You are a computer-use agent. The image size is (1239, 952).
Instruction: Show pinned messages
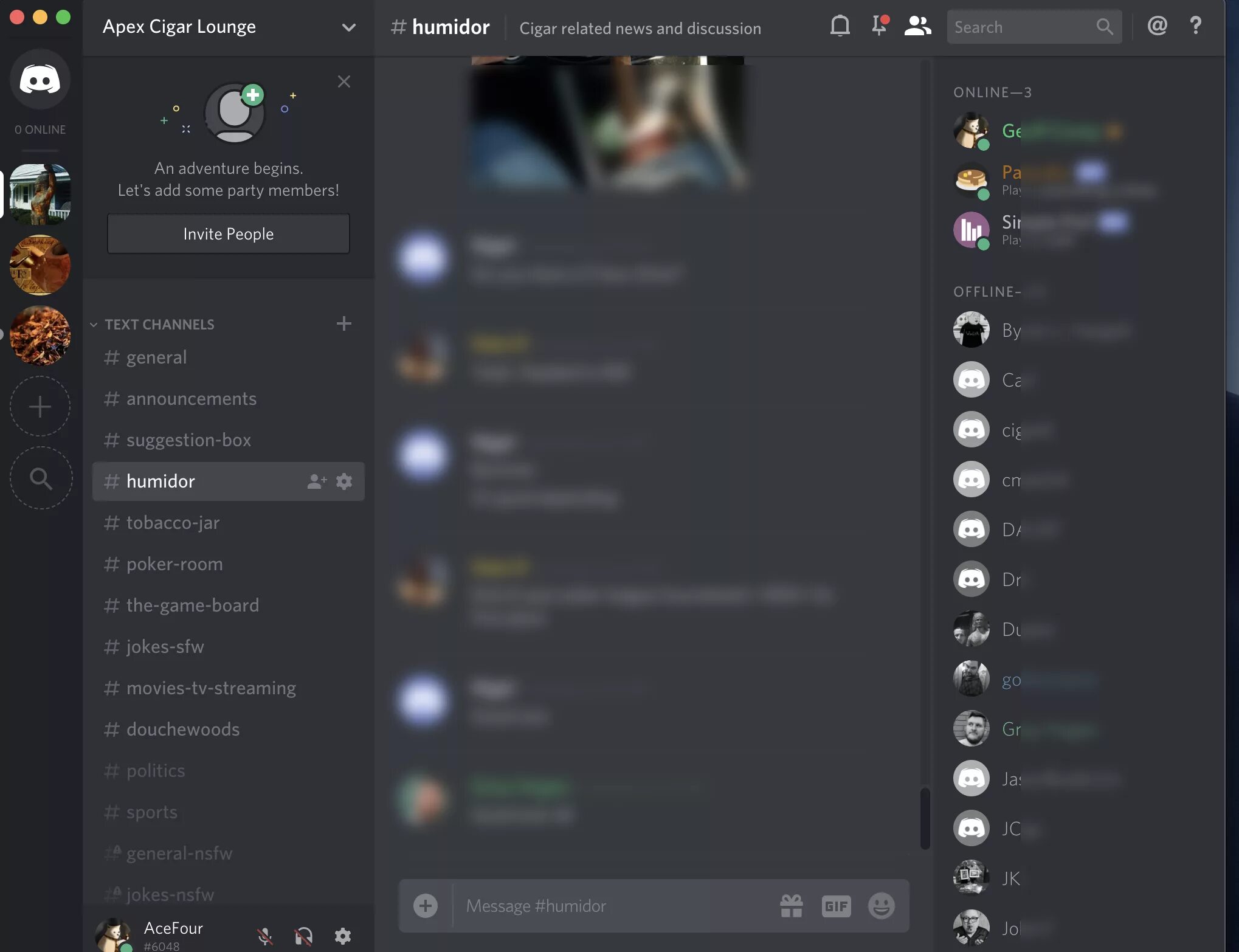(x=879, y=26)
